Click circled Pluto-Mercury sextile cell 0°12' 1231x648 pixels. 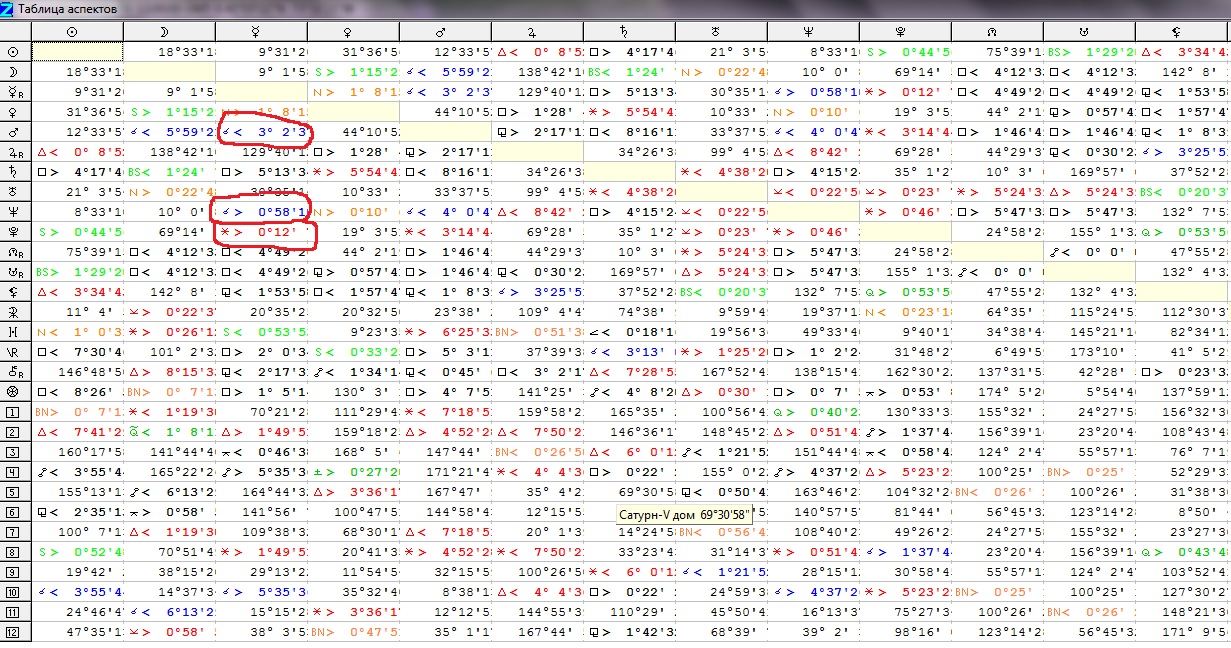[262, 231]
